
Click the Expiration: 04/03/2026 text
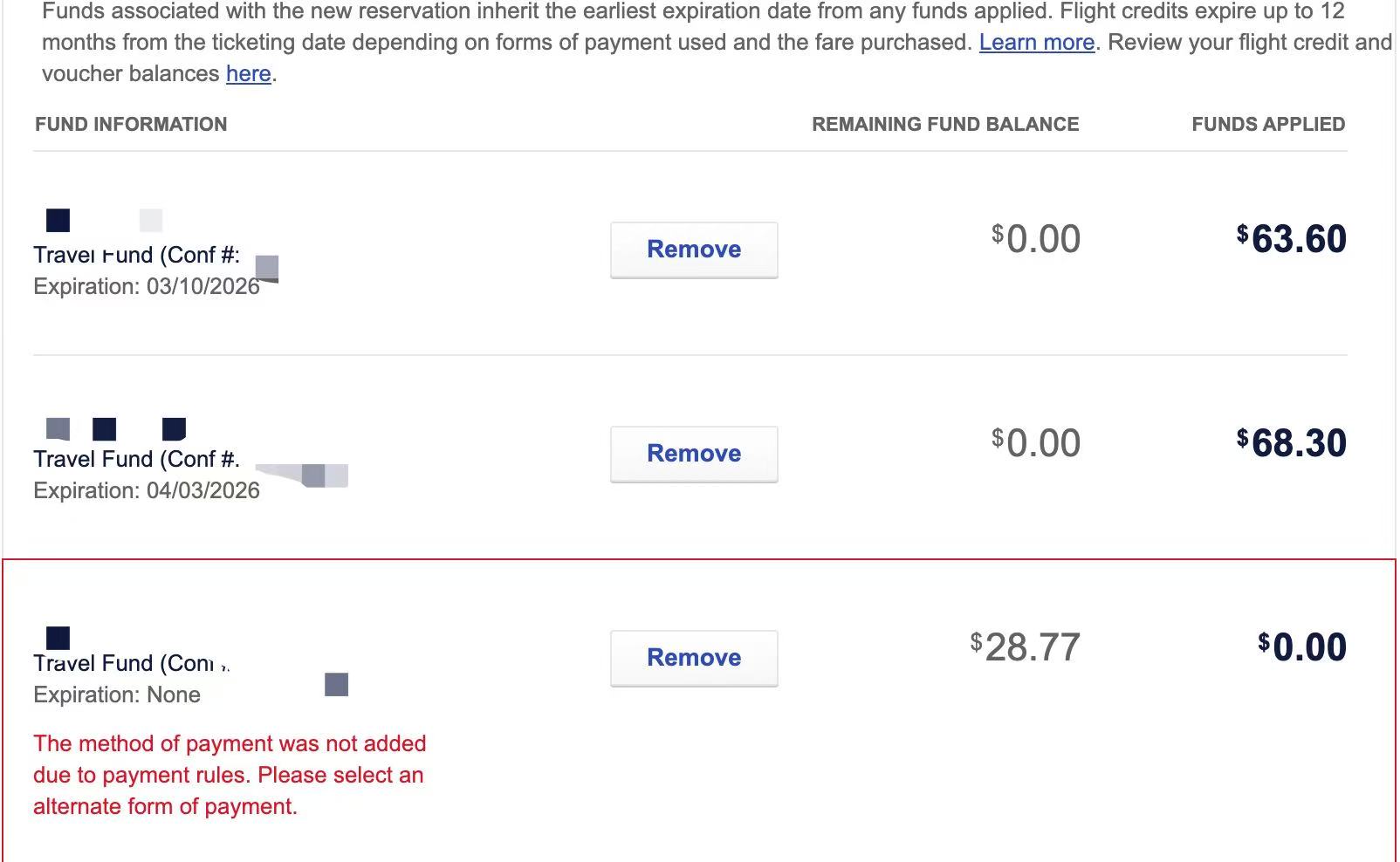pyautogui.click(x=147, y=491)
